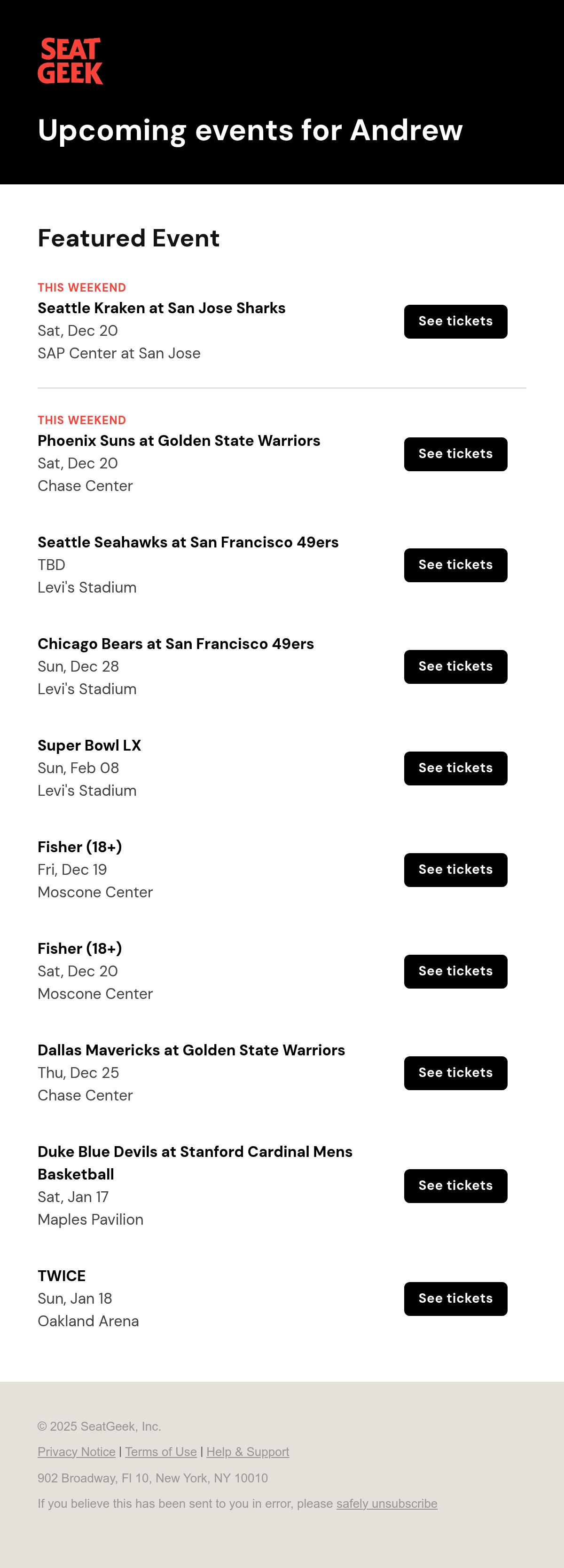See tickets for Super Bowl LX
The height and width of the screenshot is (1568, 564).
pos(455,768)
